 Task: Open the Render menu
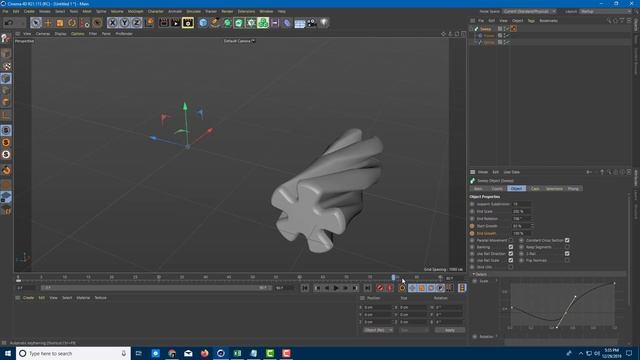227,11
